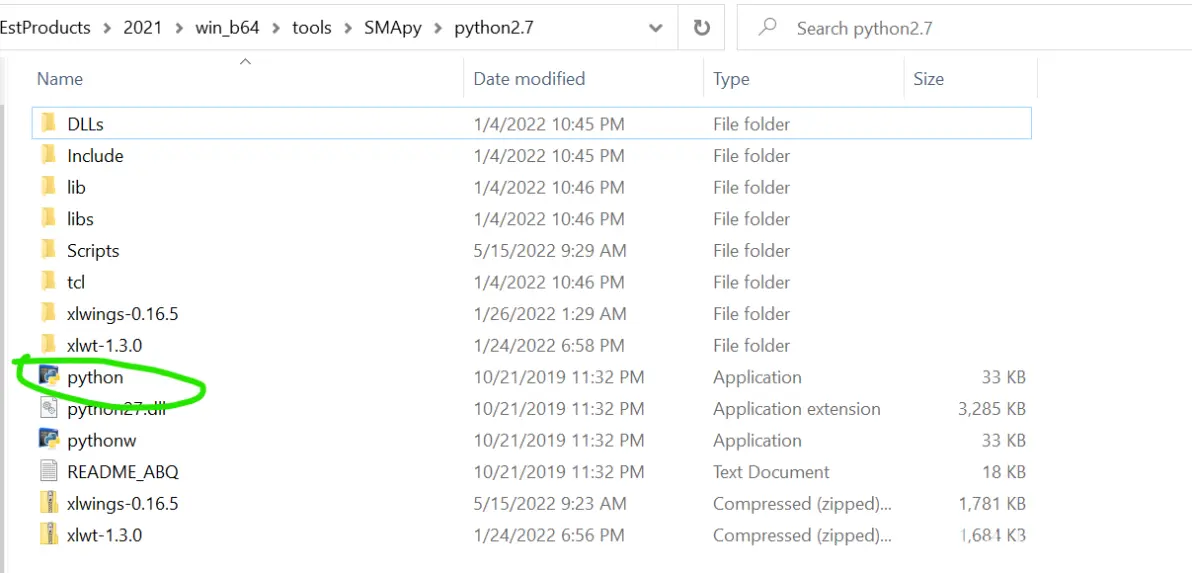Image resolution: width=1192 pixels, height=573 pixels.
Task: Select the python application icon
Action: tap(49, 376)
